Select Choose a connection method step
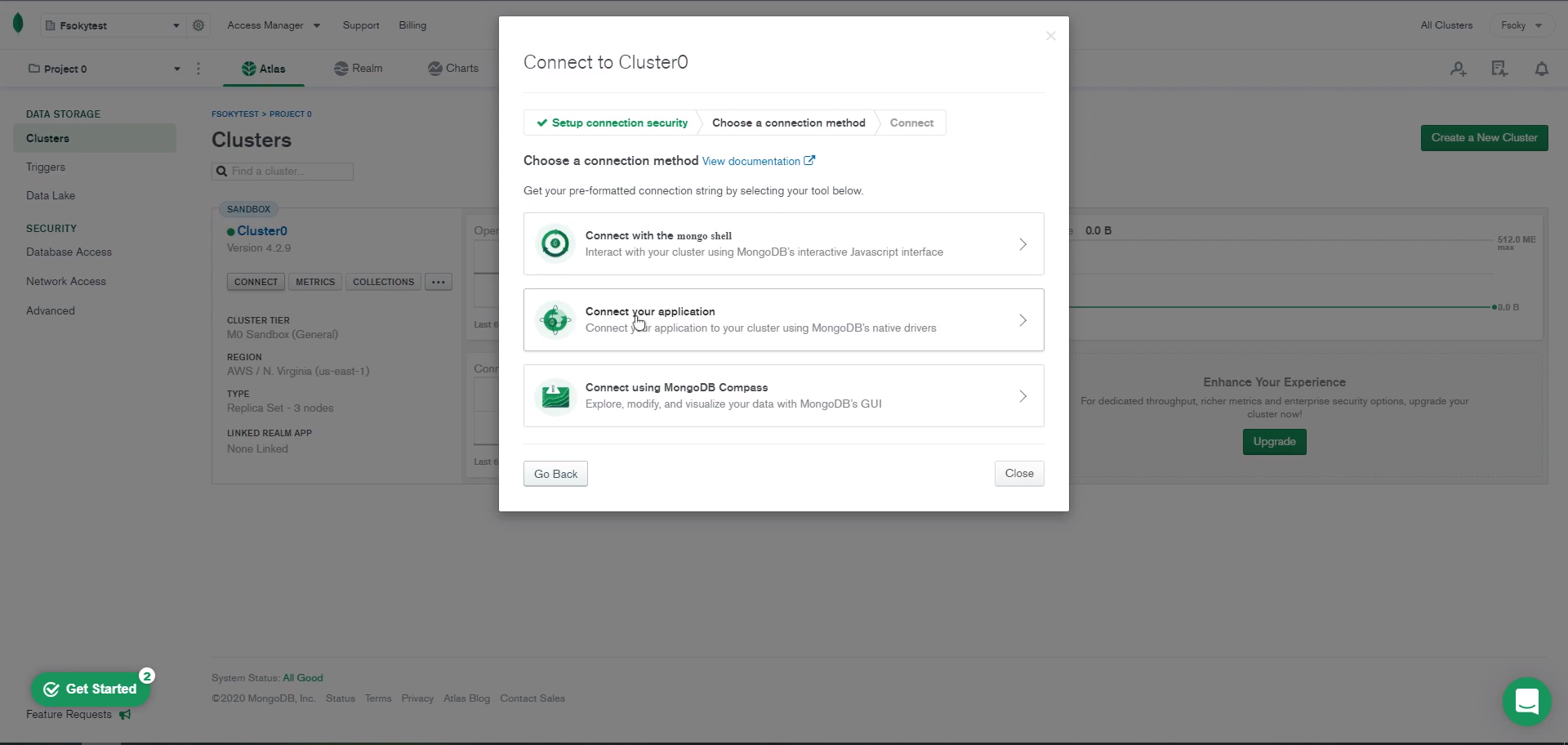The width and height of the screenshot is (1568, 745). click(788, 123)
